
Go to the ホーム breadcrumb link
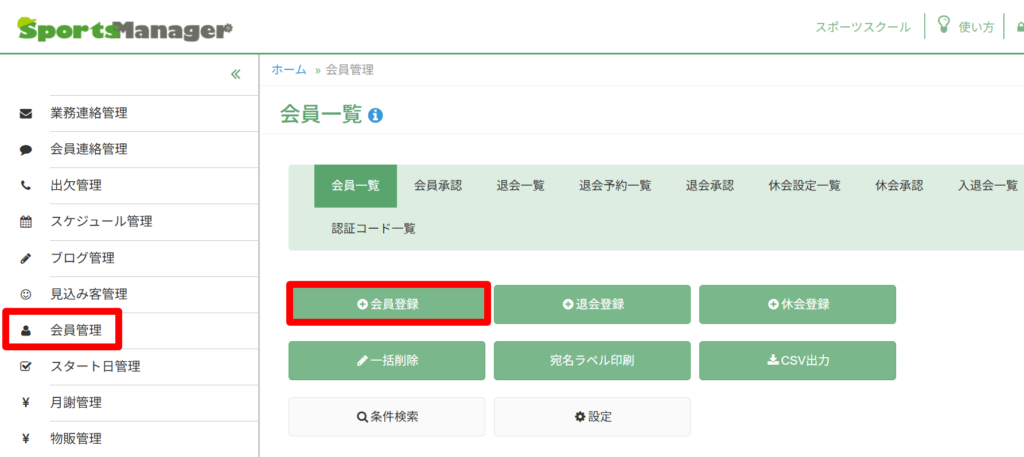click(289, 70)
